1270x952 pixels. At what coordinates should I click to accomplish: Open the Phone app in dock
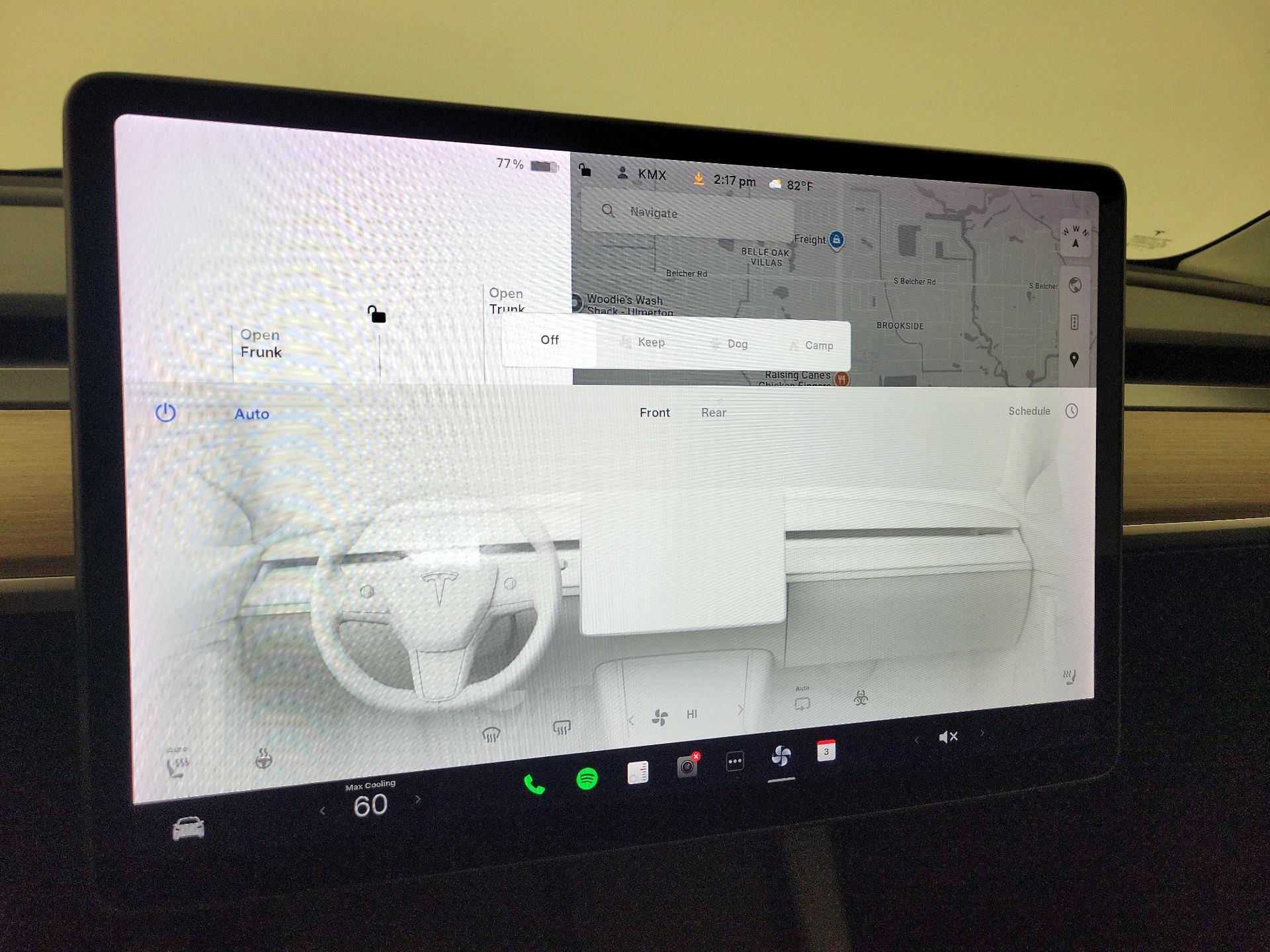pos(534,785)
